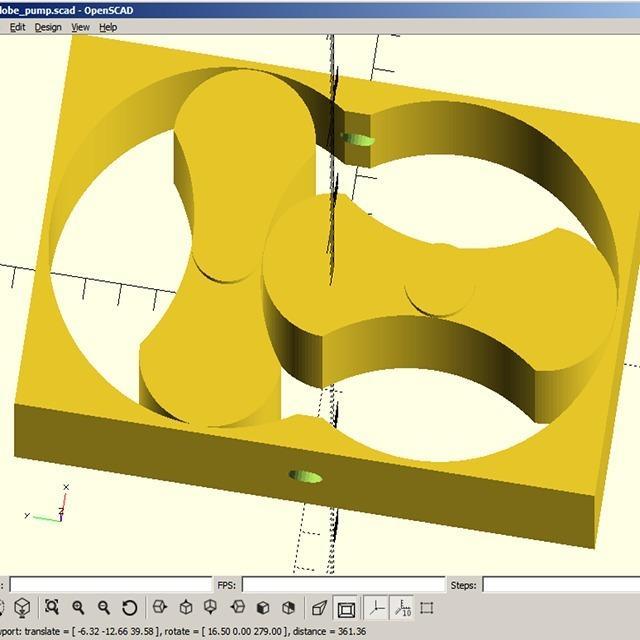Image resolution: width=640 pixels, height=640 pixels.
Task: Zoom in with the magnifier plus icon
Action: (78, 608)
